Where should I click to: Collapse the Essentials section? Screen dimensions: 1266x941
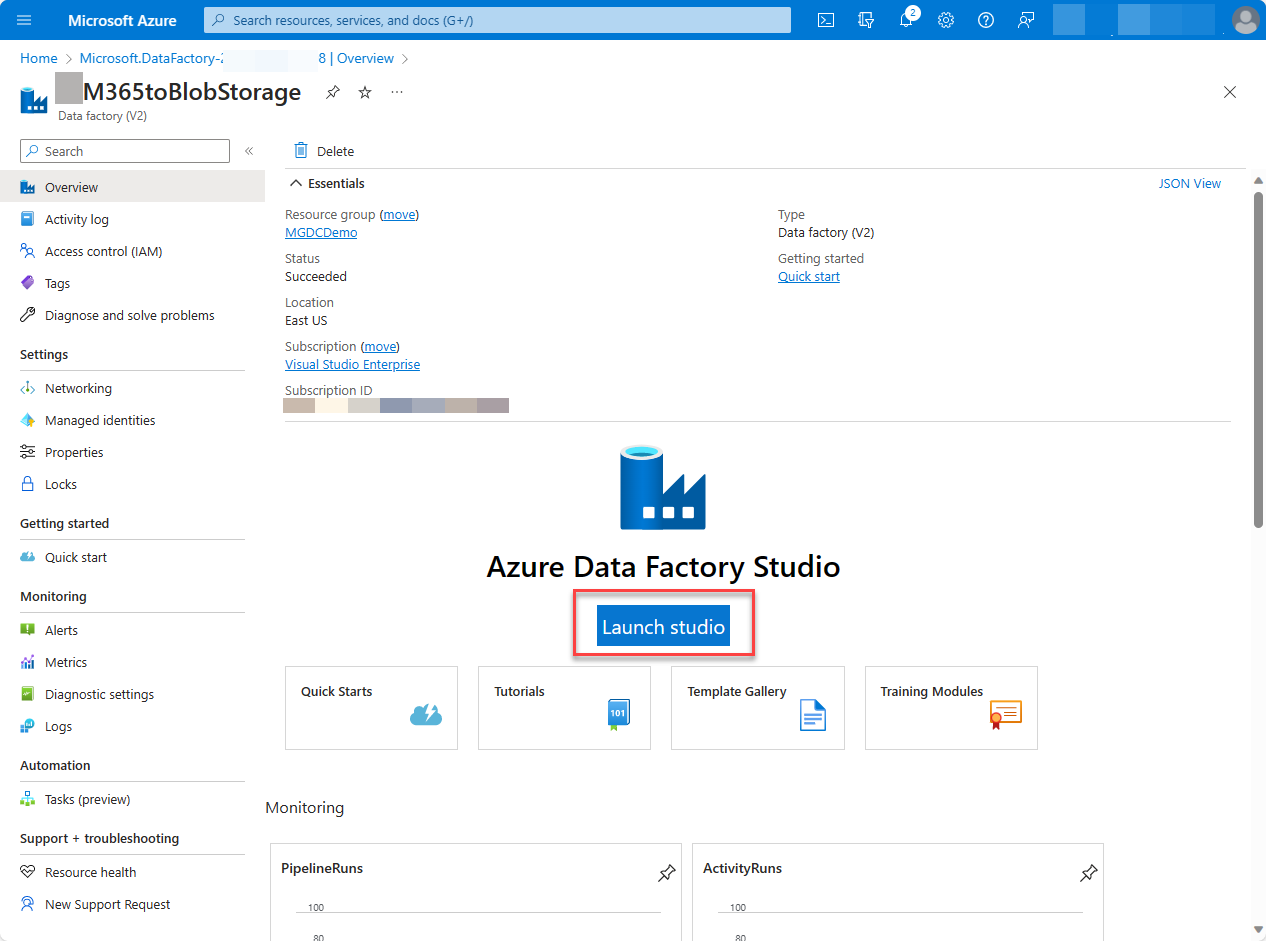296,182
